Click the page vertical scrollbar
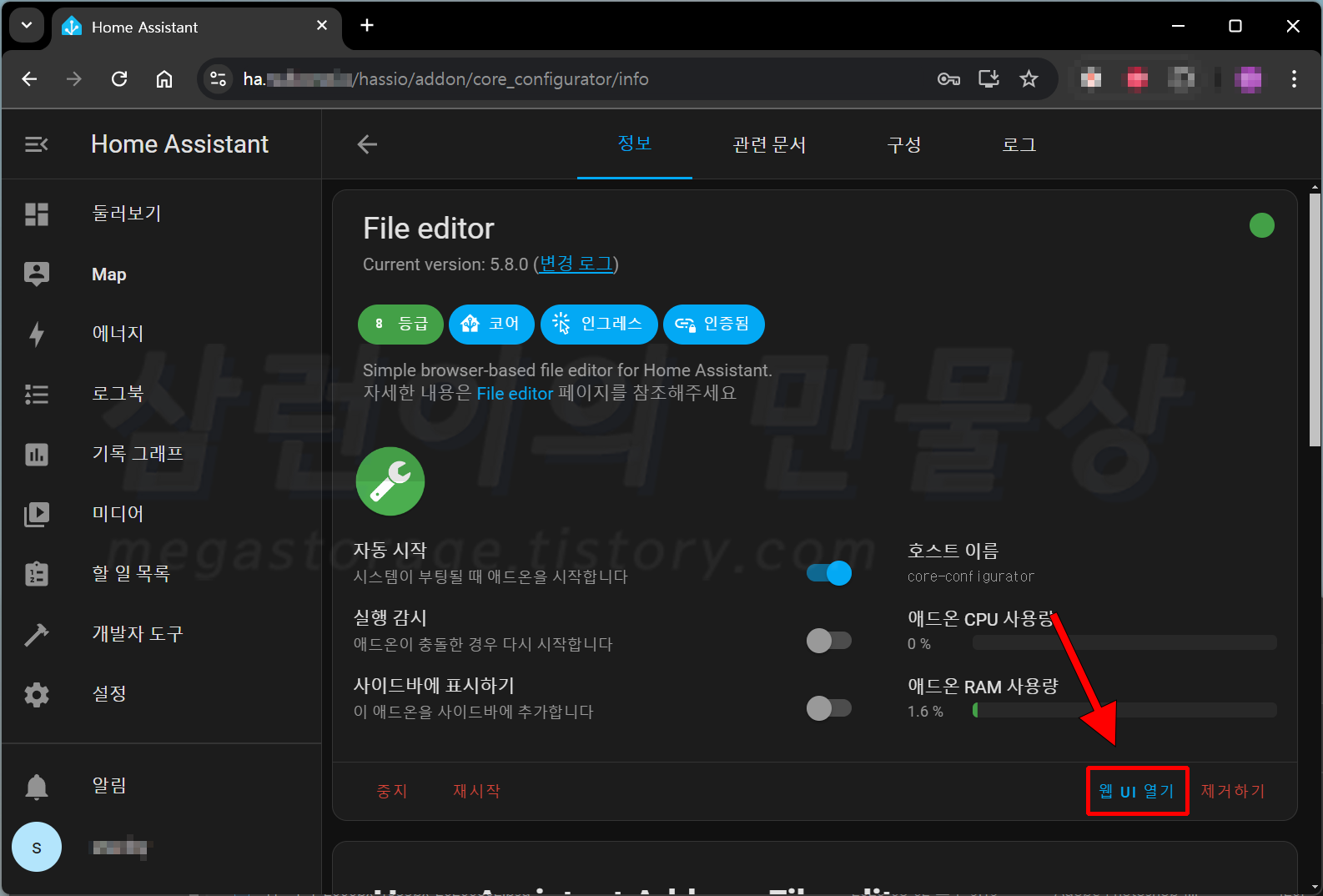Viewport: 1323px width, 896px height. coord(1315,320)
